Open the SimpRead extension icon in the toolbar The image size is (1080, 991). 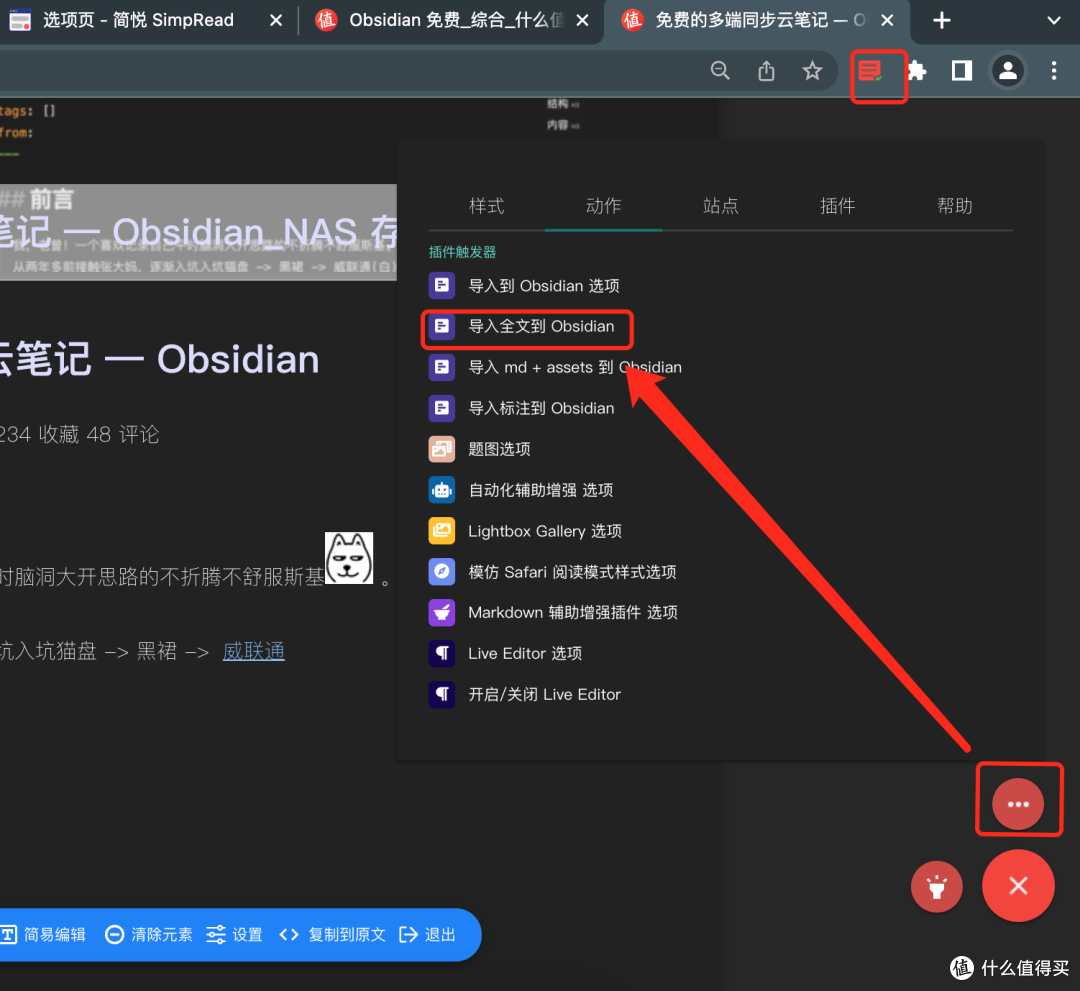(x=878, y=71)
